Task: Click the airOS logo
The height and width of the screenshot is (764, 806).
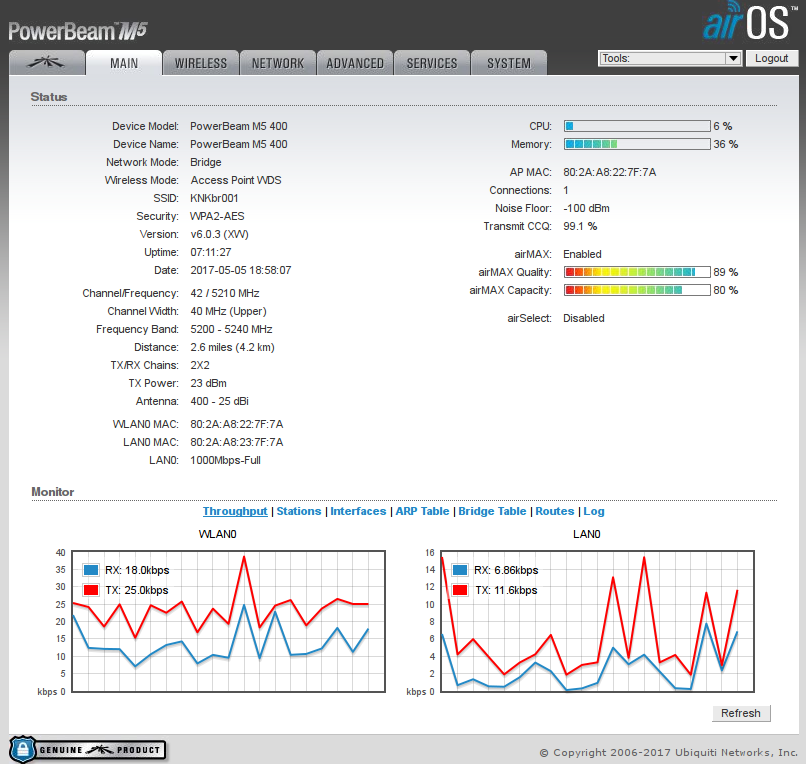Action: coord(749,22)
